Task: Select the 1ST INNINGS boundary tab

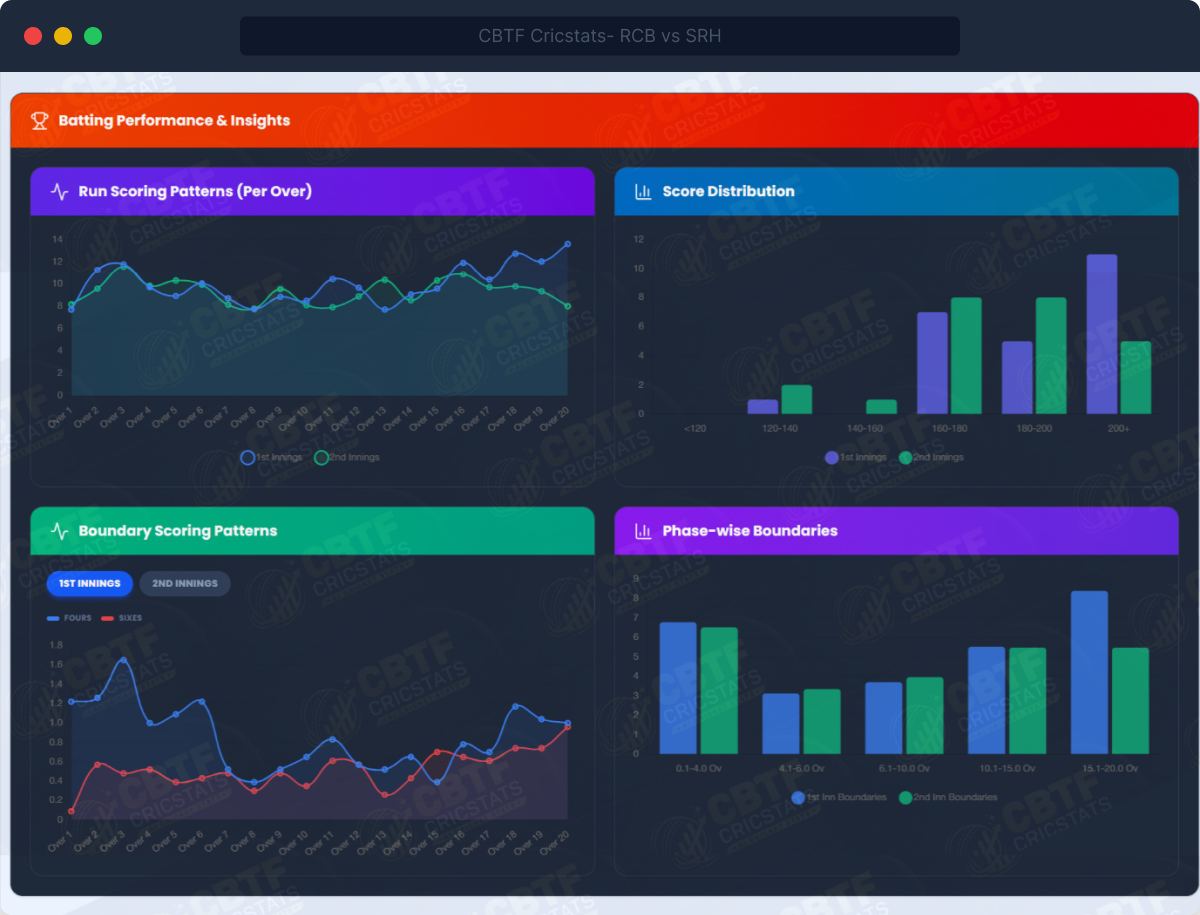Action: (89, 584)
